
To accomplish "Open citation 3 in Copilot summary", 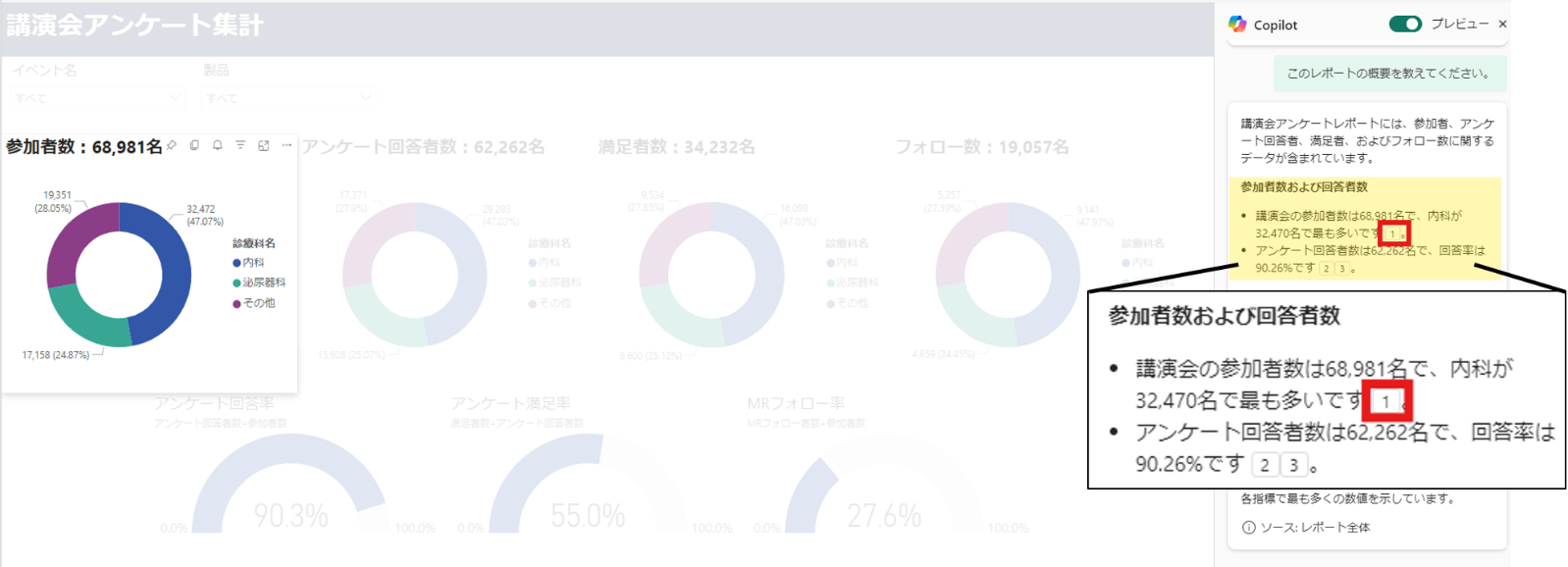I will point(1342,269).
